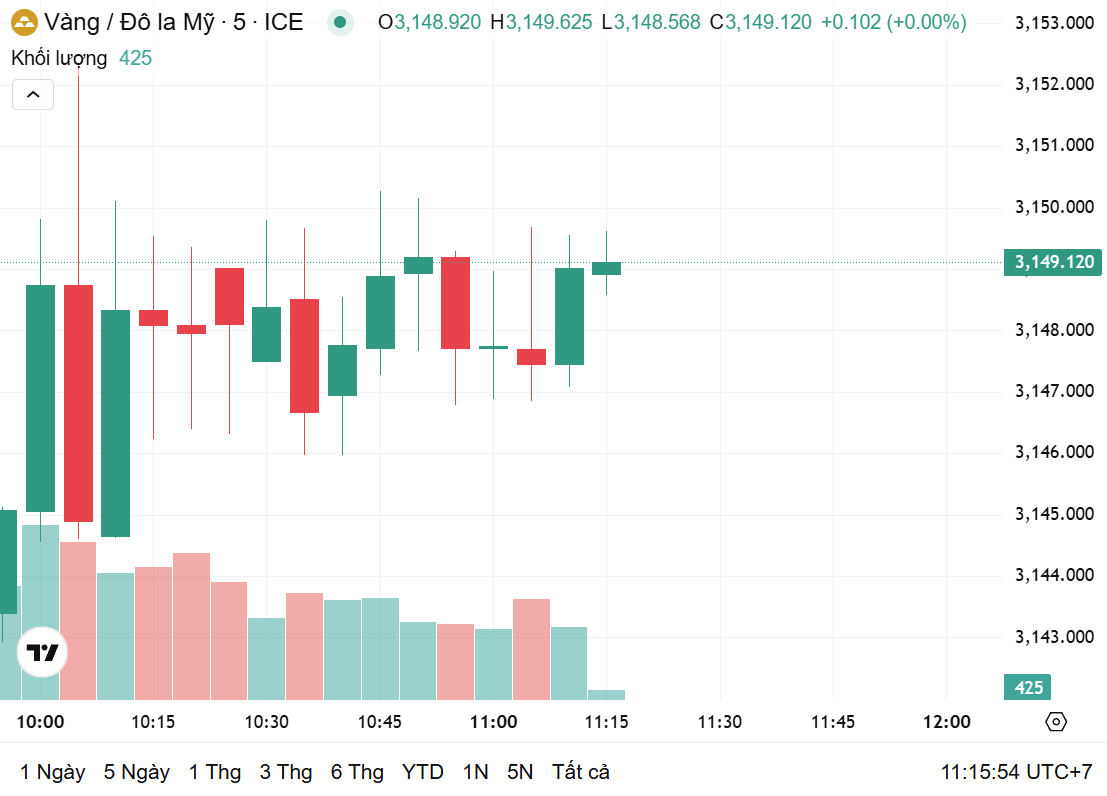The width and height of the screenshot is (1107, 796).
Task: Select the 1 Ngày range
Action: click(52, 772)
